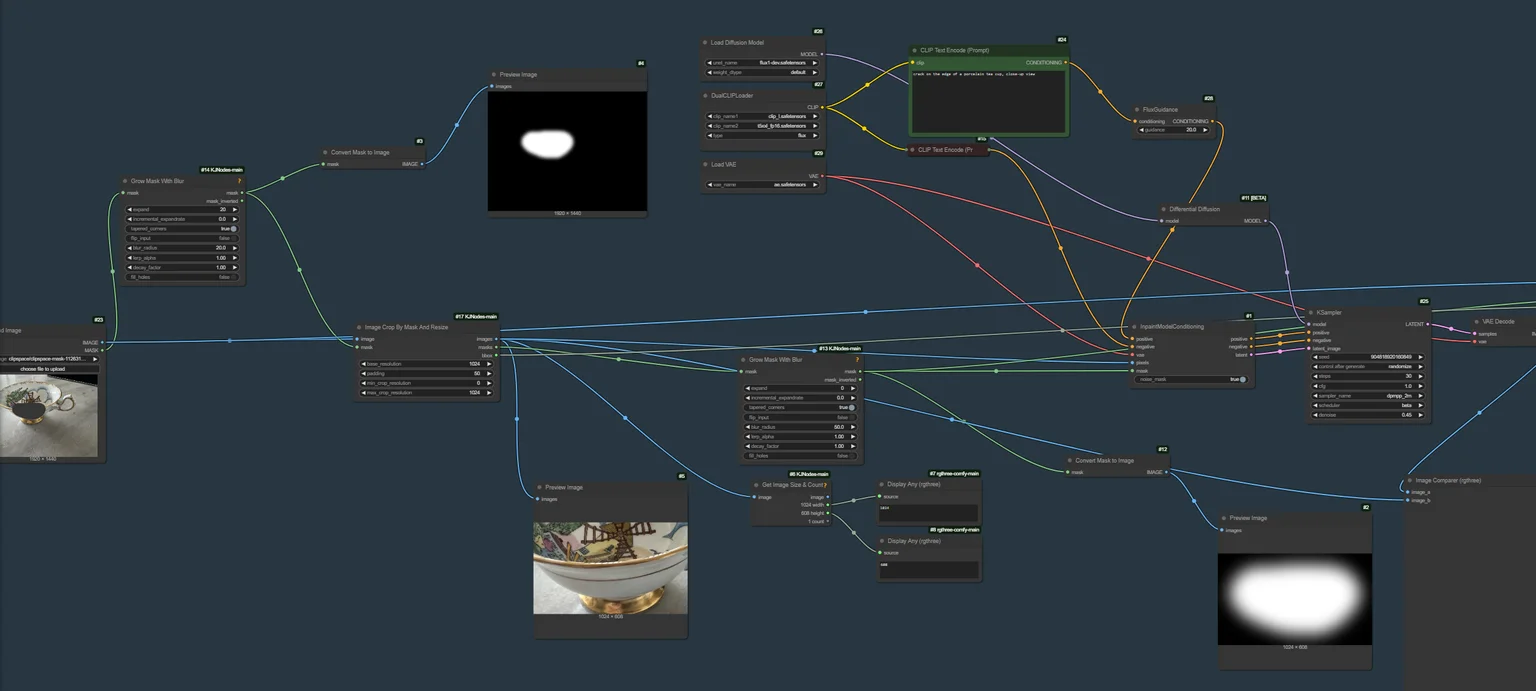Screen dimensions: 1536x691
Task: Click the #7 rgthree-comfy-main badge
Action: (955, 473)
